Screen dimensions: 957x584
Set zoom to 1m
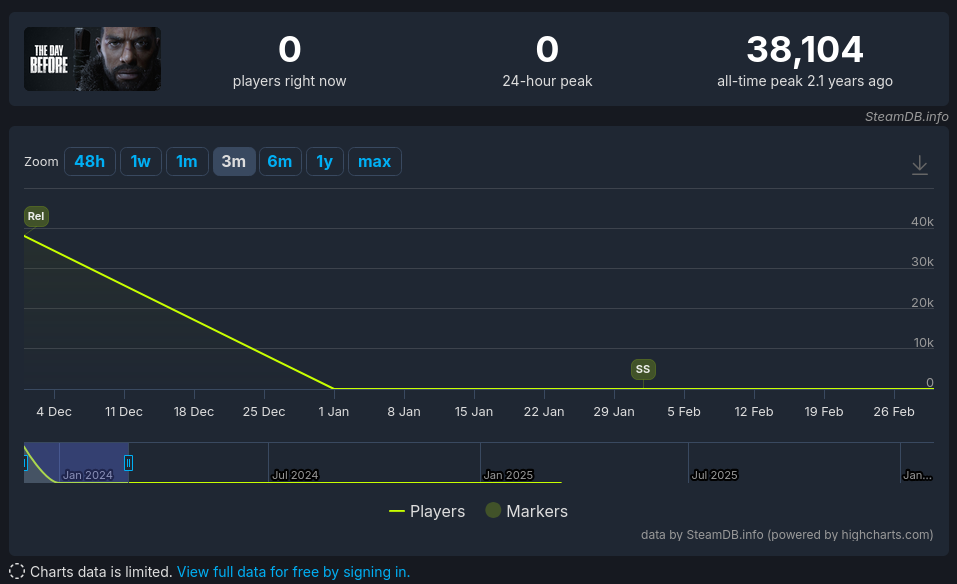[187, 161]
